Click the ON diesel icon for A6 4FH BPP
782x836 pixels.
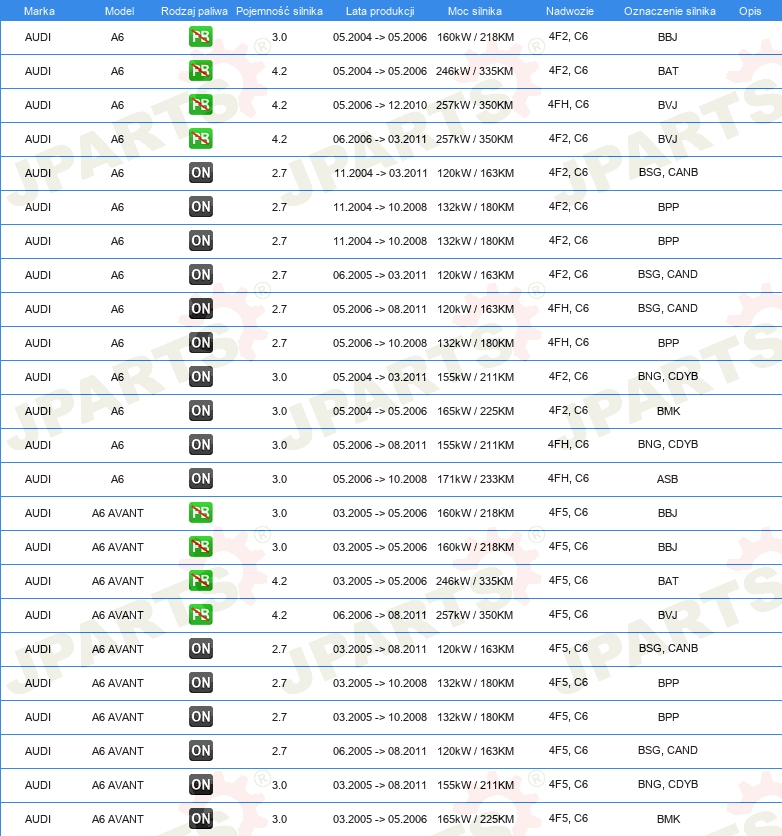(200, 343)
